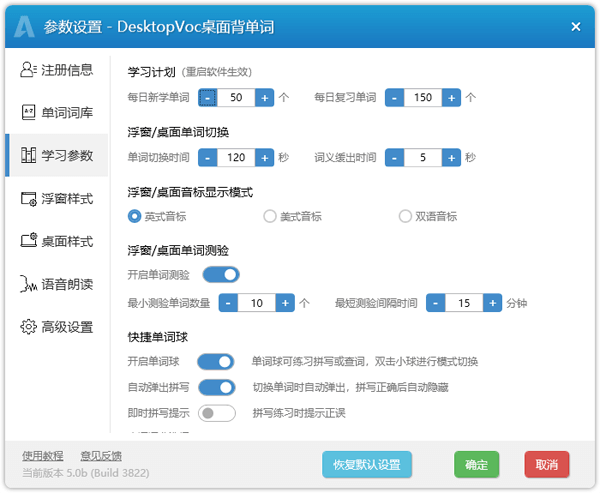Click the 词义缓出时间 value field 5
This screenshot has height=493, width=600.
(423, 157)
